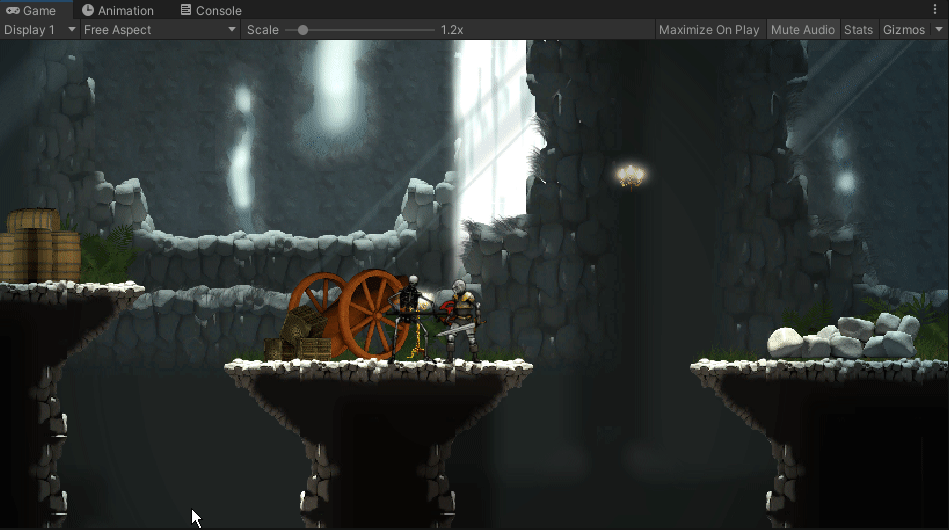Click the Scale label
Image resolution: width=949 pixels, height=530 pixels.
(x=263, y=30)
